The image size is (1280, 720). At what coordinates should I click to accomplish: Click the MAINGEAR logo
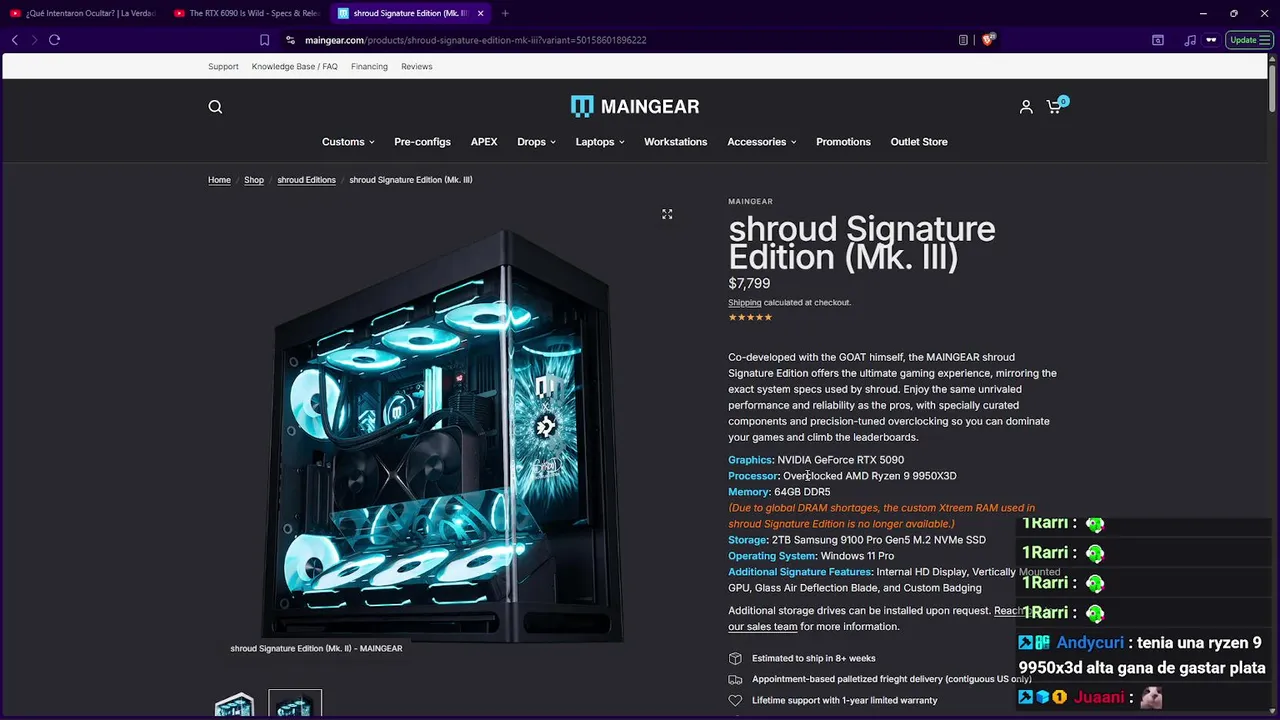click(635, 106)
